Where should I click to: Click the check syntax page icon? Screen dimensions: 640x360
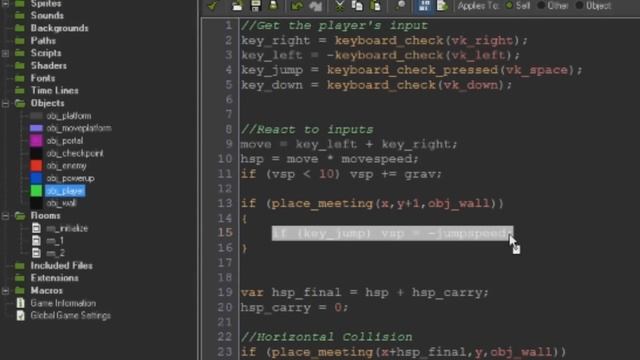(442, 6)
